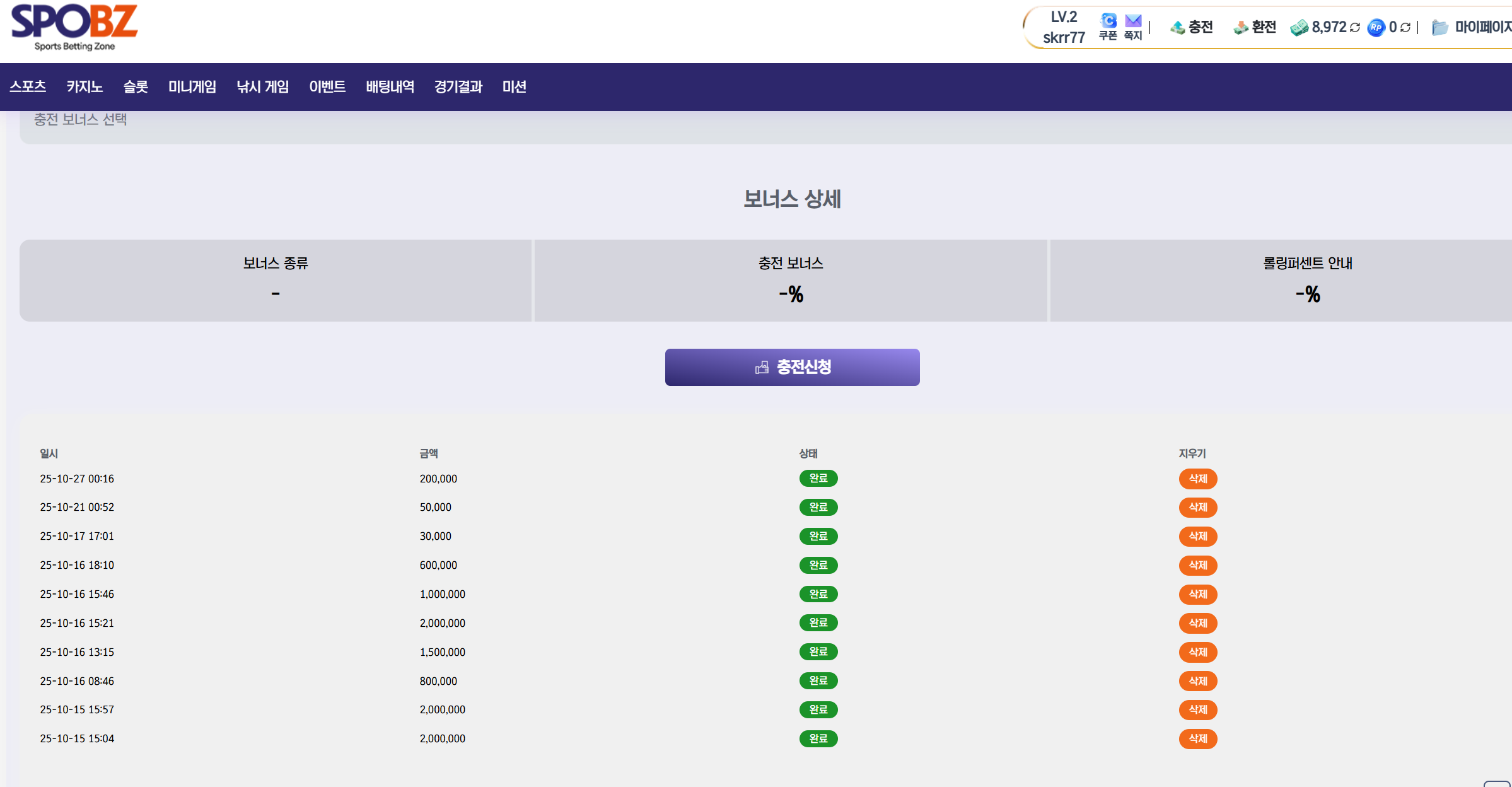The height and width of the screenshot is (787, 1512).
Task: Click the 환전 withdrawal icon in header
Action: pyautogui.click(x=1241, y=27)
